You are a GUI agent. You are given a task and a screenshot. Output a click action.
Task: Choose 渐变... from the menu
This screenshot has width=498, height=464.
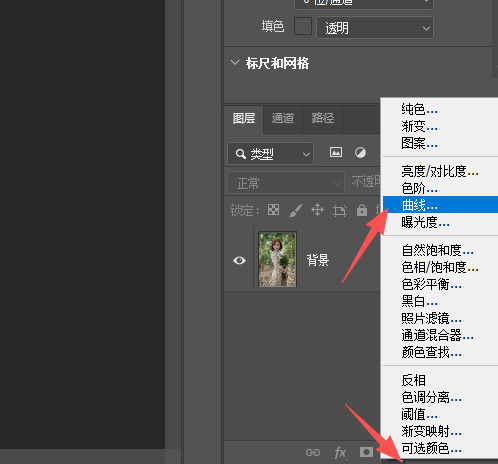pos(440,126)
